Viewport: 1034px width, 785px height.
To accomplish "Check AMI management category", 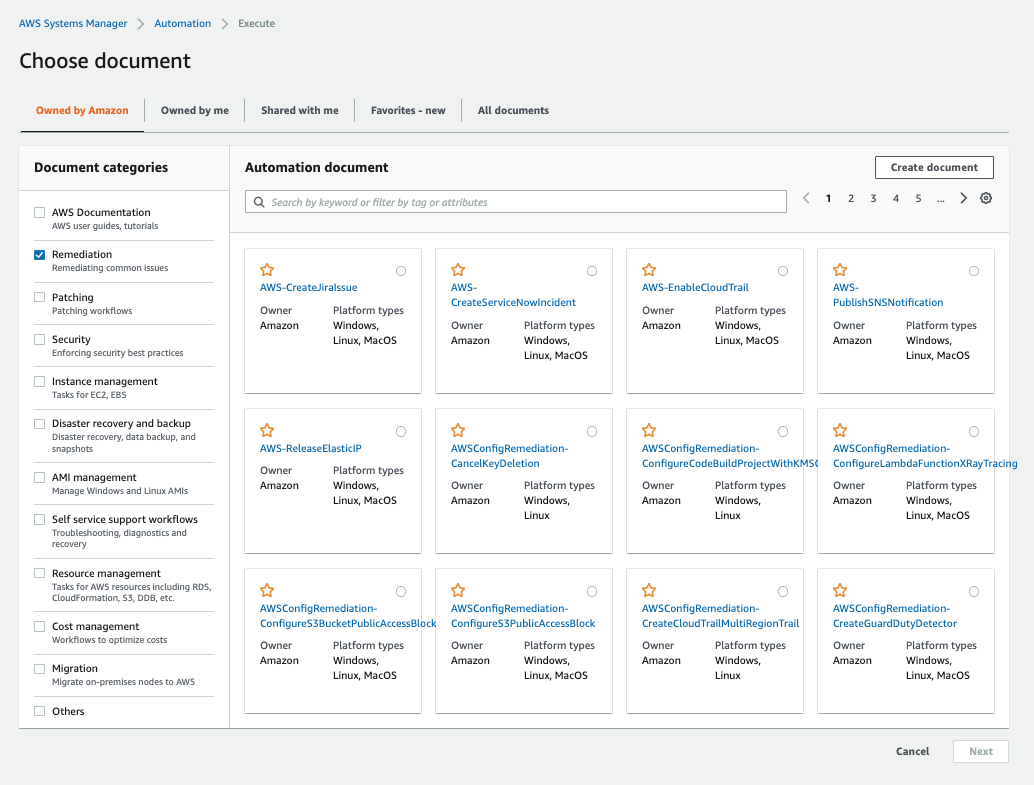I will click(x=40, y=477).
